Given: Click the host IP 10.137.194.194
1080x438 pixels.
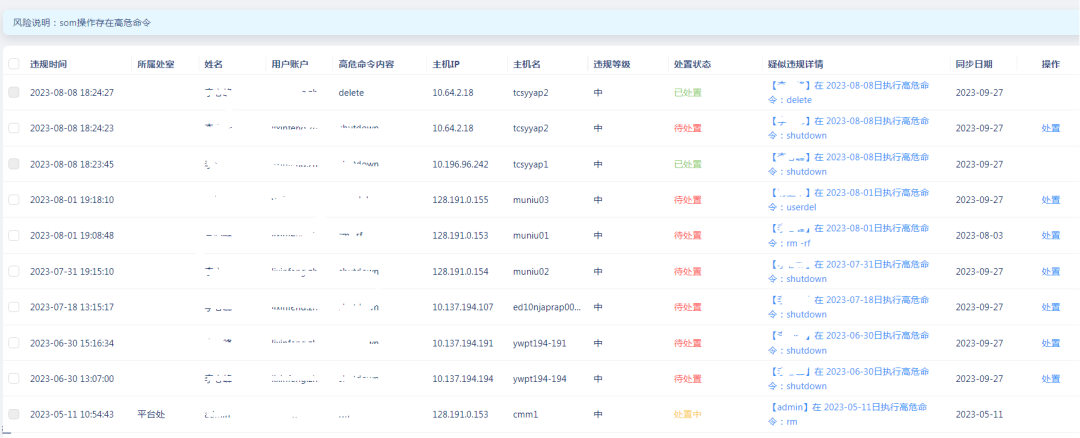Looking at the screenshot, I should point(463,379).
